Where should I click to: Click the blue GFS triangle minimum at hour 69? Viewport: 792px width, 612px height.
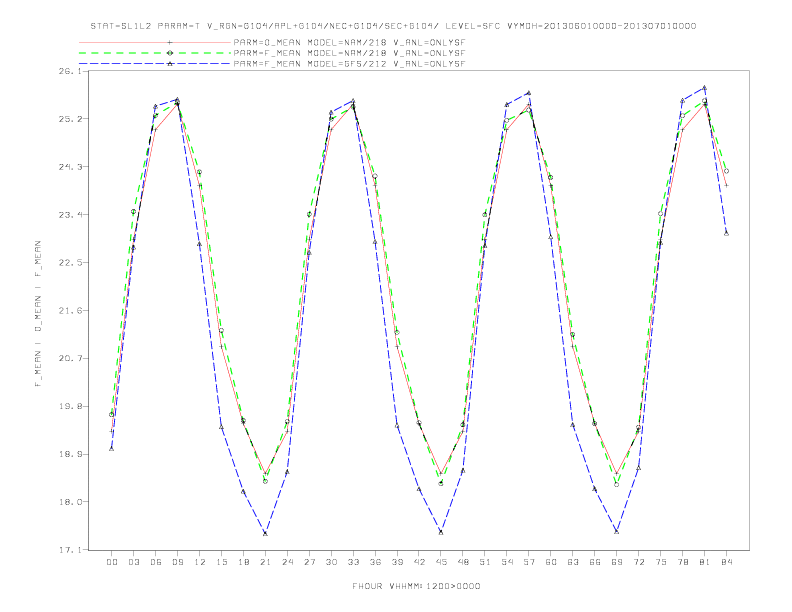[617, 531]
